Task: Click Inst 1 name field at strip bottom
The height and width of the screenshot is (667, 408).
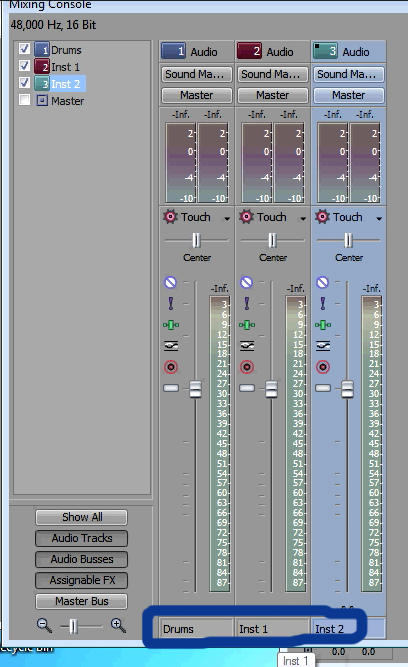Action: [x=272, y=629]
